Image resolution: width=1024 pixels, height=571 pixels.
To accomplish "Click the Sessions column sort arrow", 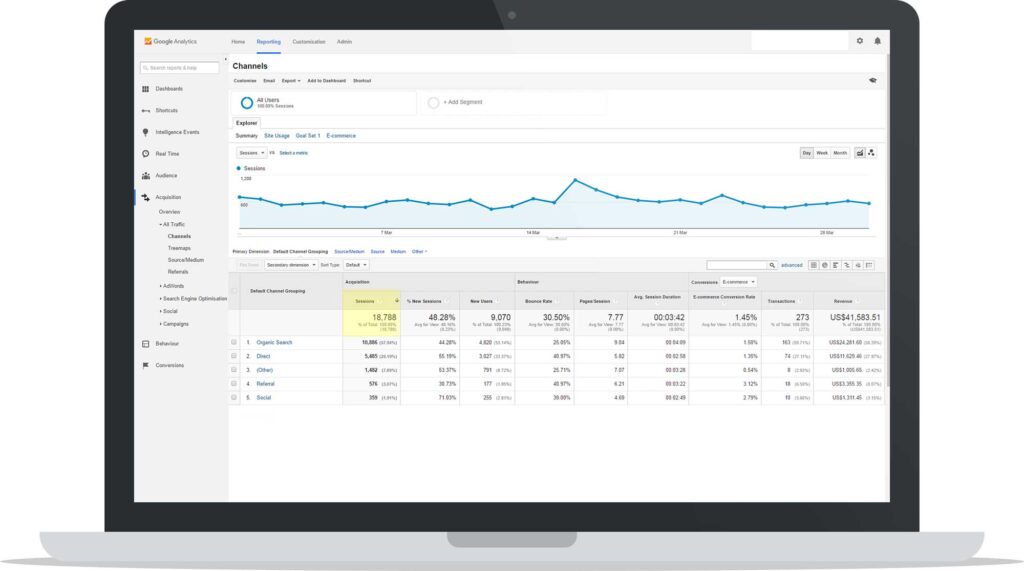I will [396, 301].
